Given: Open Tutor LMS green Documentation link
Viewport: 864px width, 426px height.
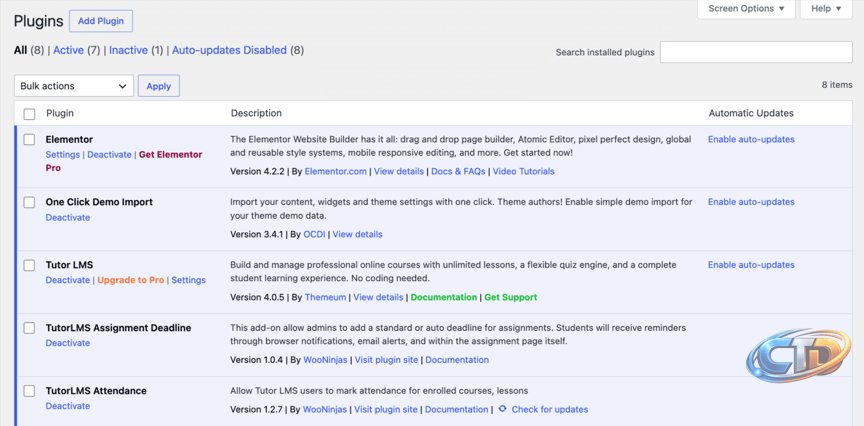Looking at the screenshot, I should [444, 297].
